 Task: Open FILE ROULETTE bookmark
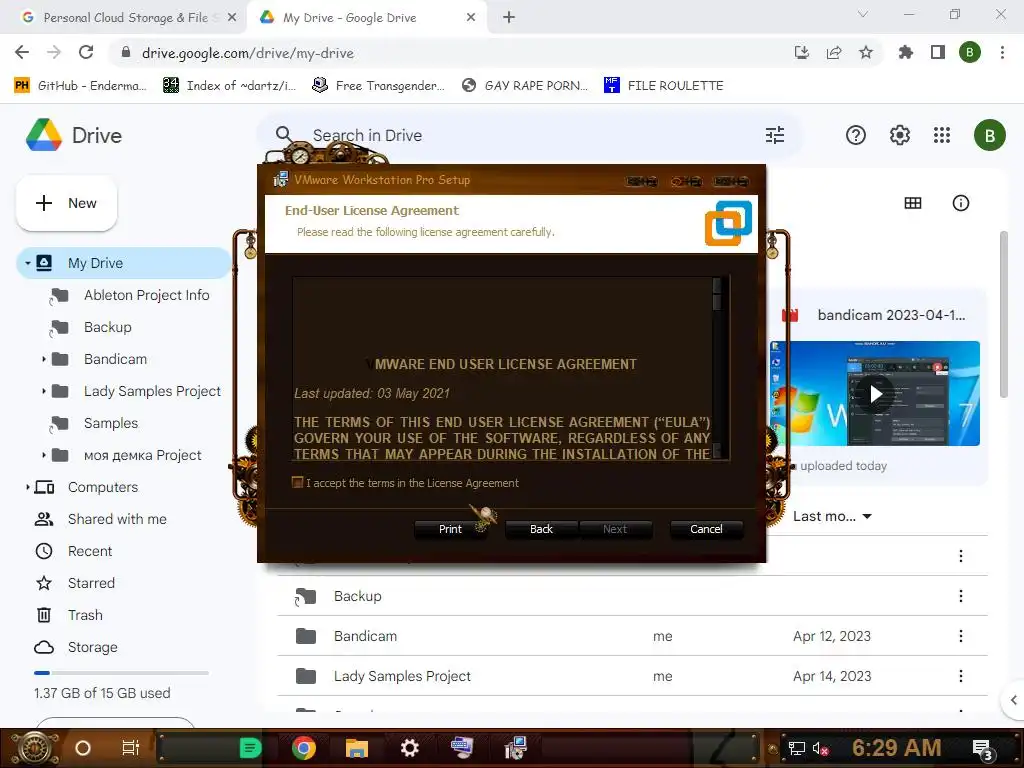(x=664, y=86)
